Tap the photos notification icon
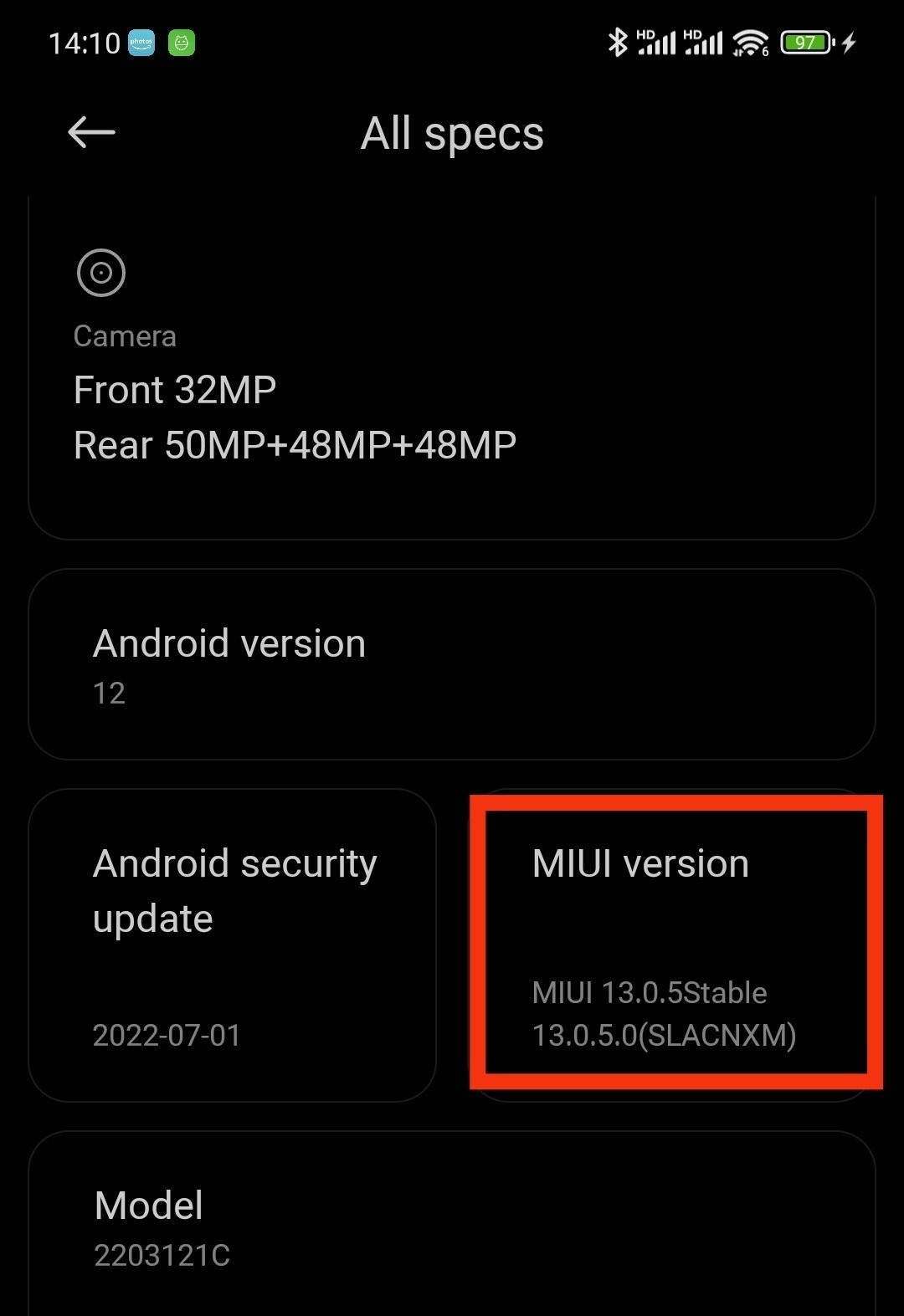 (141, 43)
